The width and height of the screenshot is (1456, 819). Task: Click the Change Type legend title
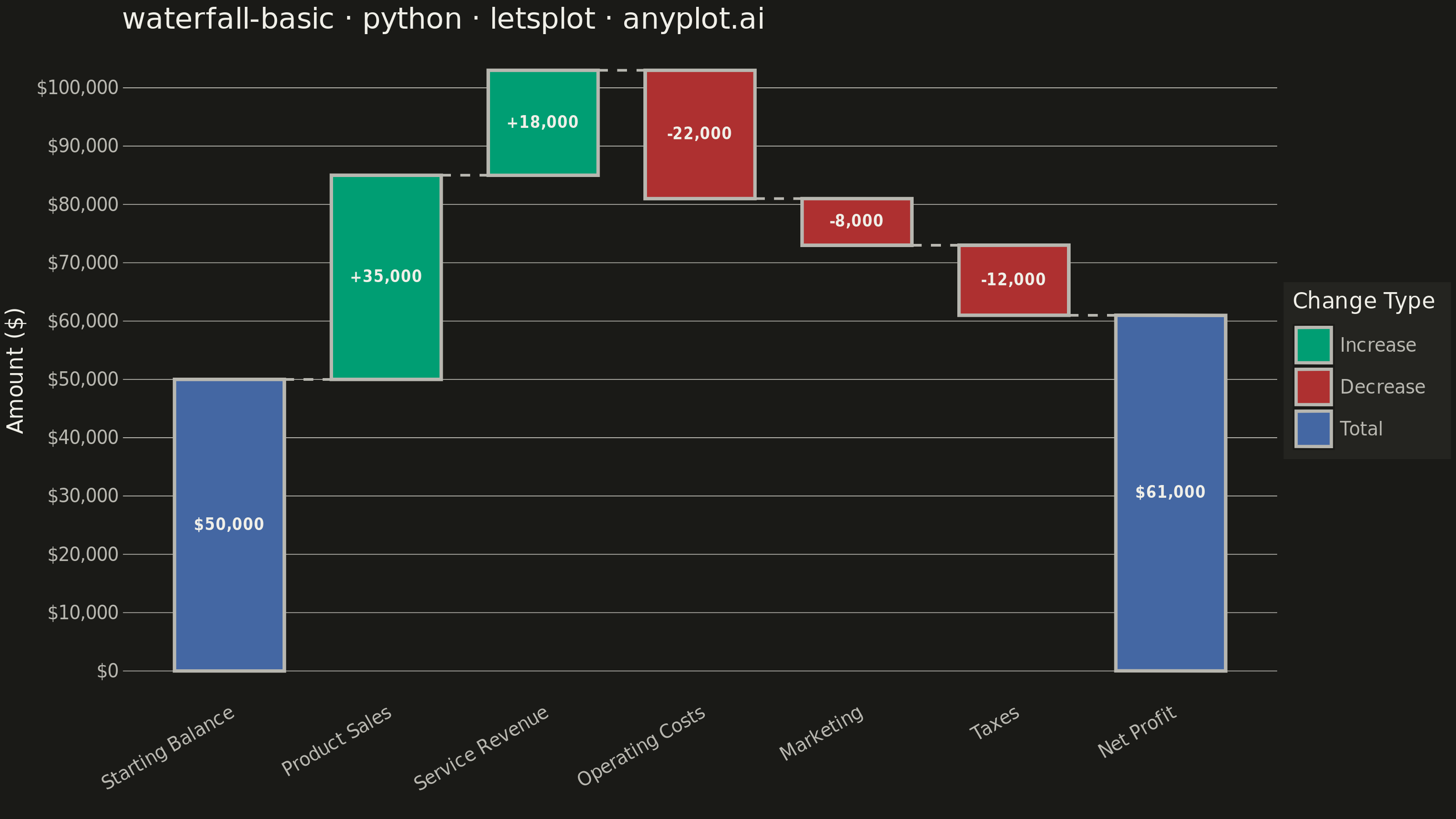click(x=1363, y=301)
